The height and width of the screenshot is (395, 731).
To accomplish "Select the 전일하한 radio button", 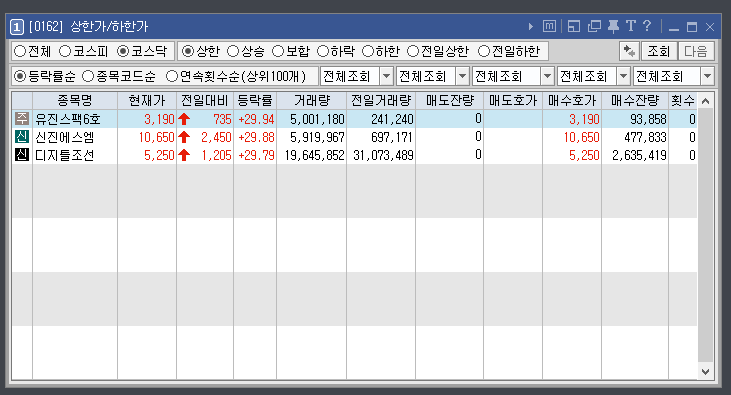I will coord(484,51).
